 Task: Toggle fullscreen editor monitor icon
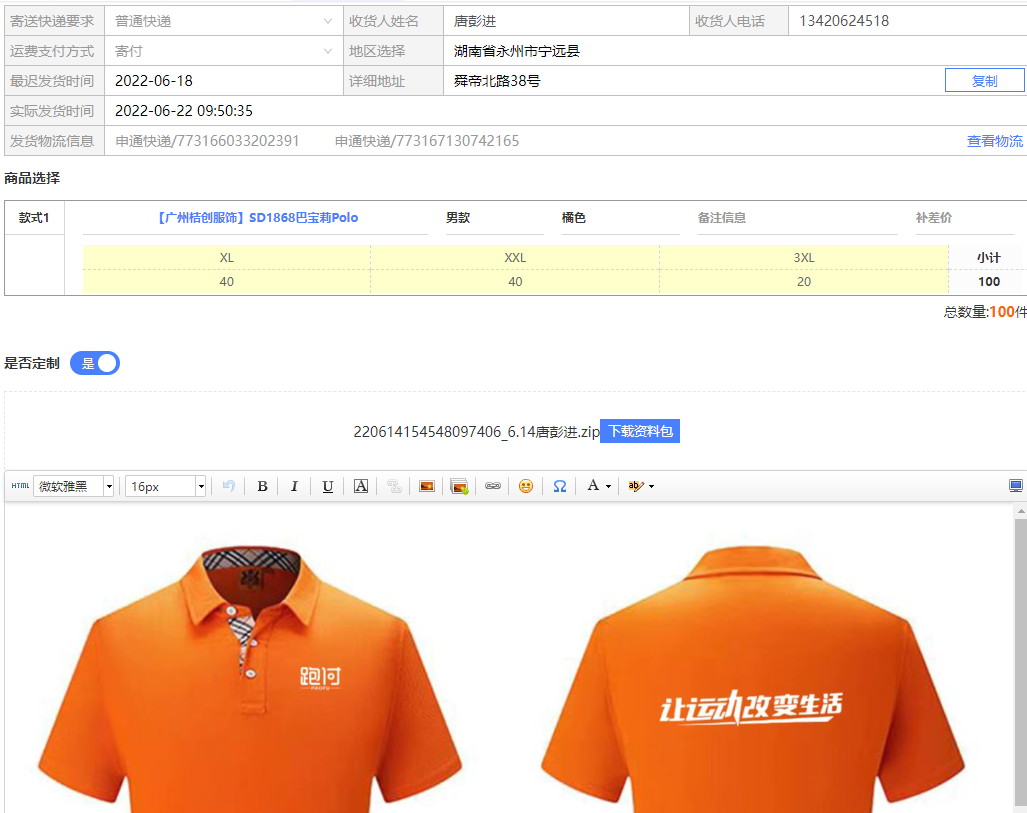tap(1015, 486)
